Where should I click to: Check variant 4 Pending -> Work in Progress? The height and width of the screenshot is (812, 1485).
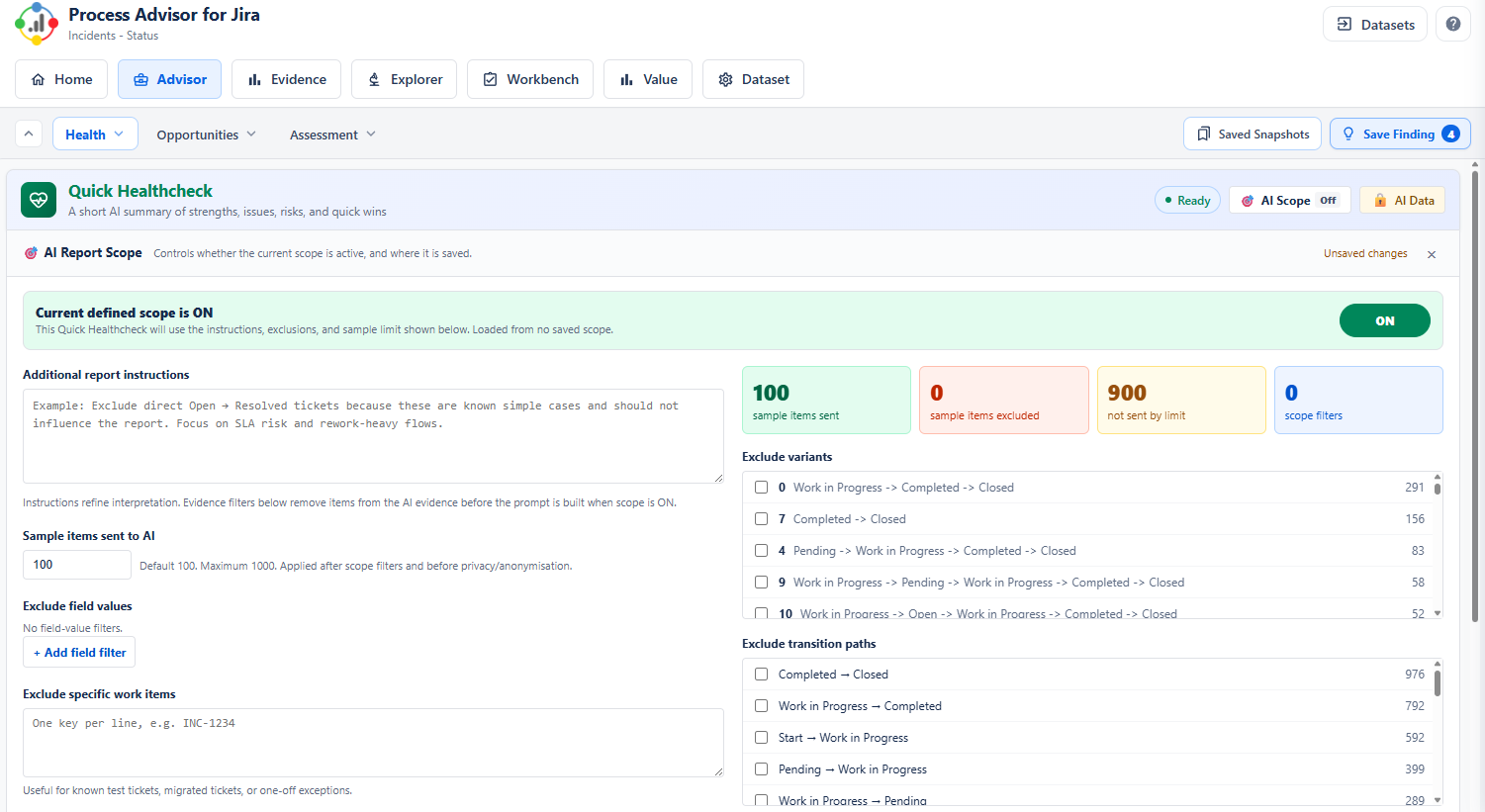click(x=761, y=551)
